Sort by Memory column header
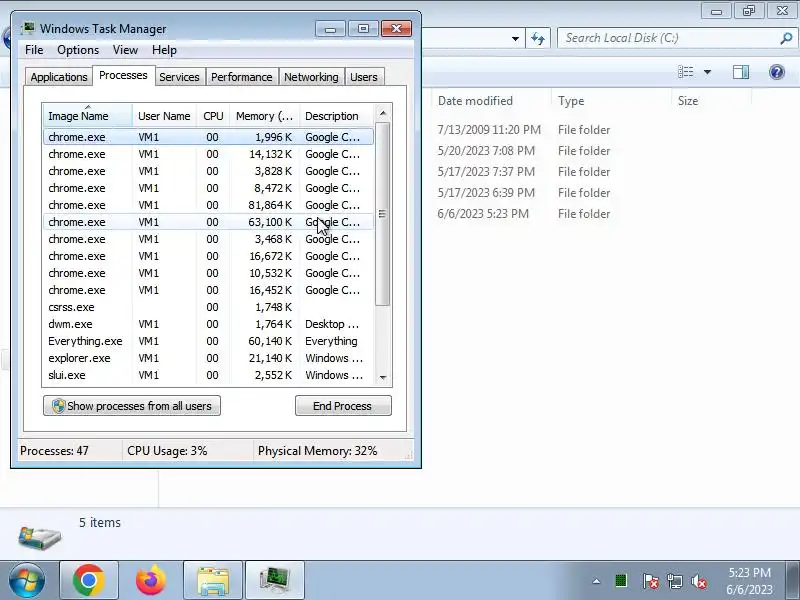 [x=264, y=116]
